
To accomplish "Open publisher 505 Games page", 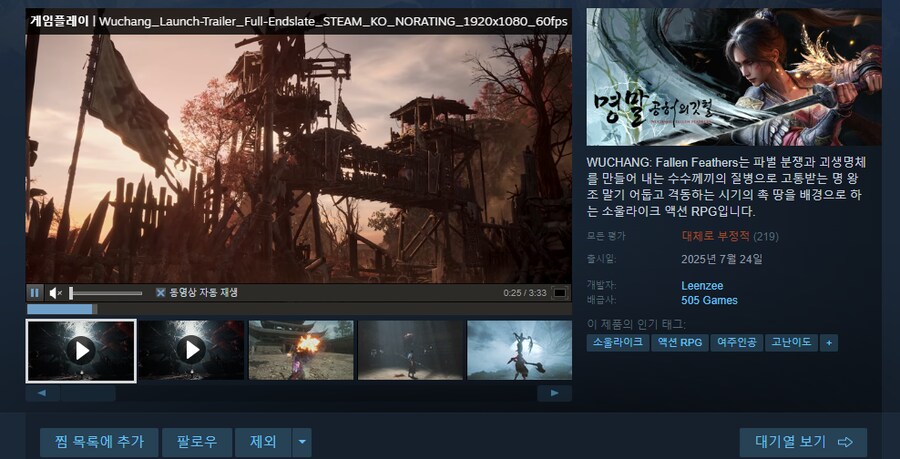I will pos(709,300).
